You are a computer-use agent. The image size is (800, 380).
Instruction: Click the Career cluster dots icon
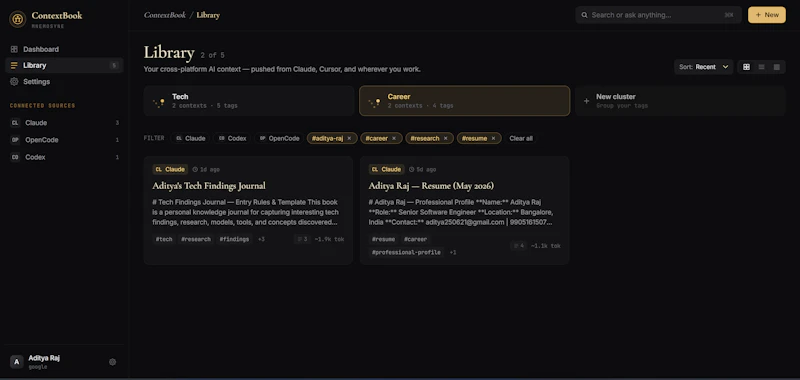374,103
